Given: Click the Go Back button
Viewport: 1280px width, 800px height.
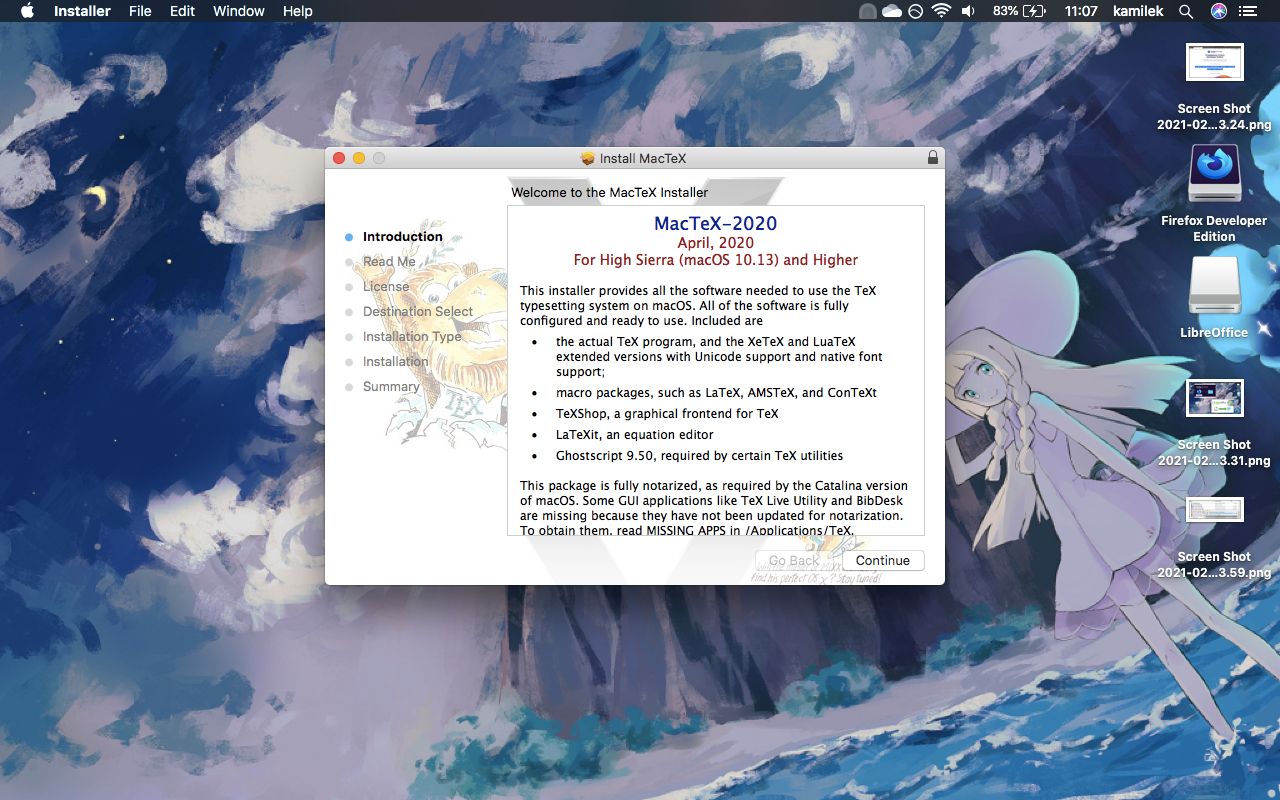Looking at the screenshot, I should tap(794, 560).
